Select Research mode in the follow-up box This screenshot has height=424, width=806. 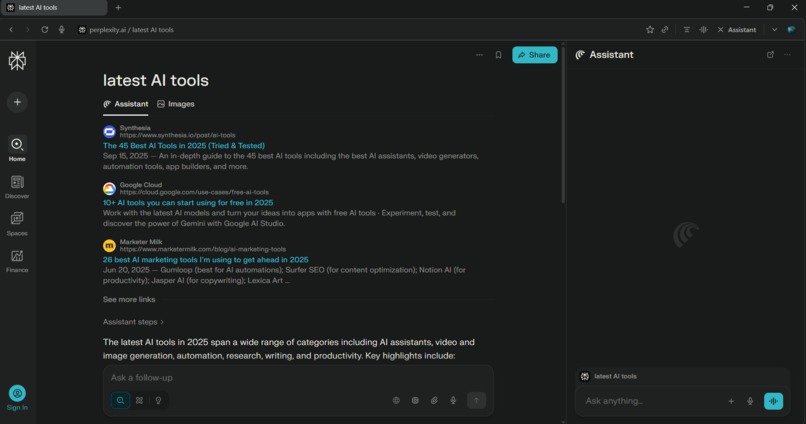(x=139, y=400)
